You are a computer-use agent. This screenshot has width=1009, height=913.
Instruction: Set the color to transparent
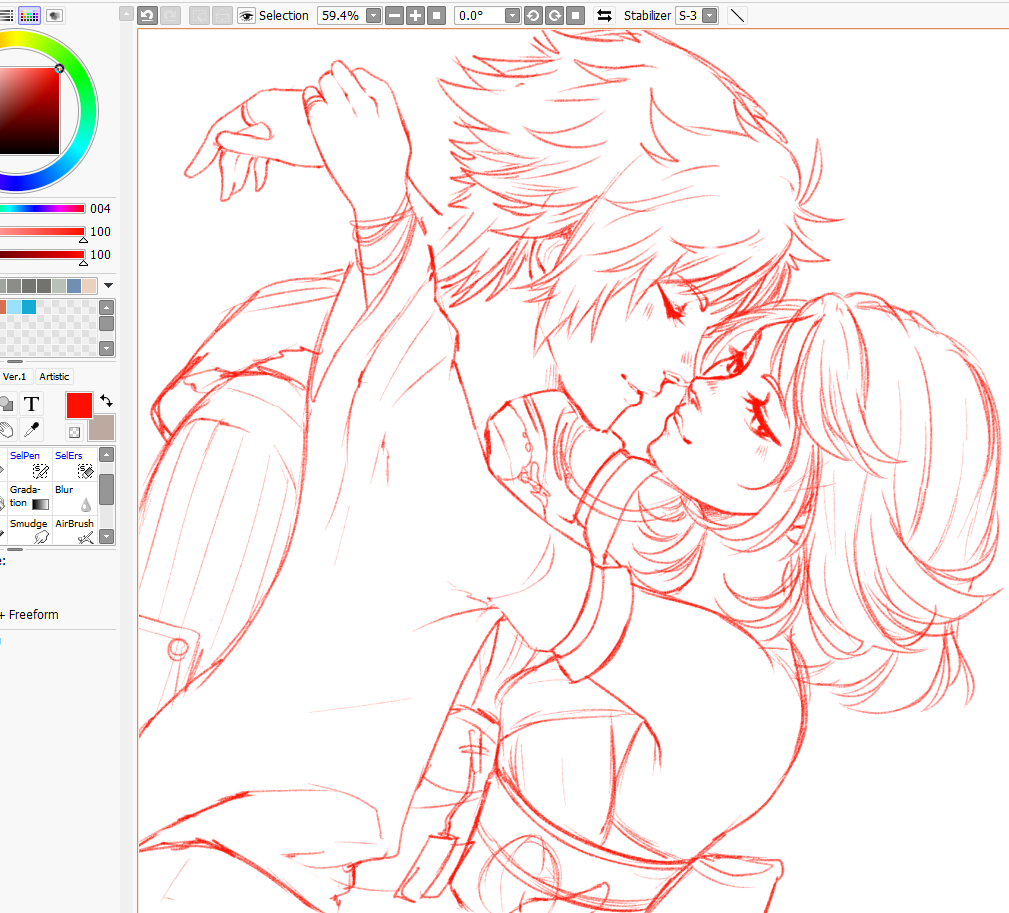(74, 432)
